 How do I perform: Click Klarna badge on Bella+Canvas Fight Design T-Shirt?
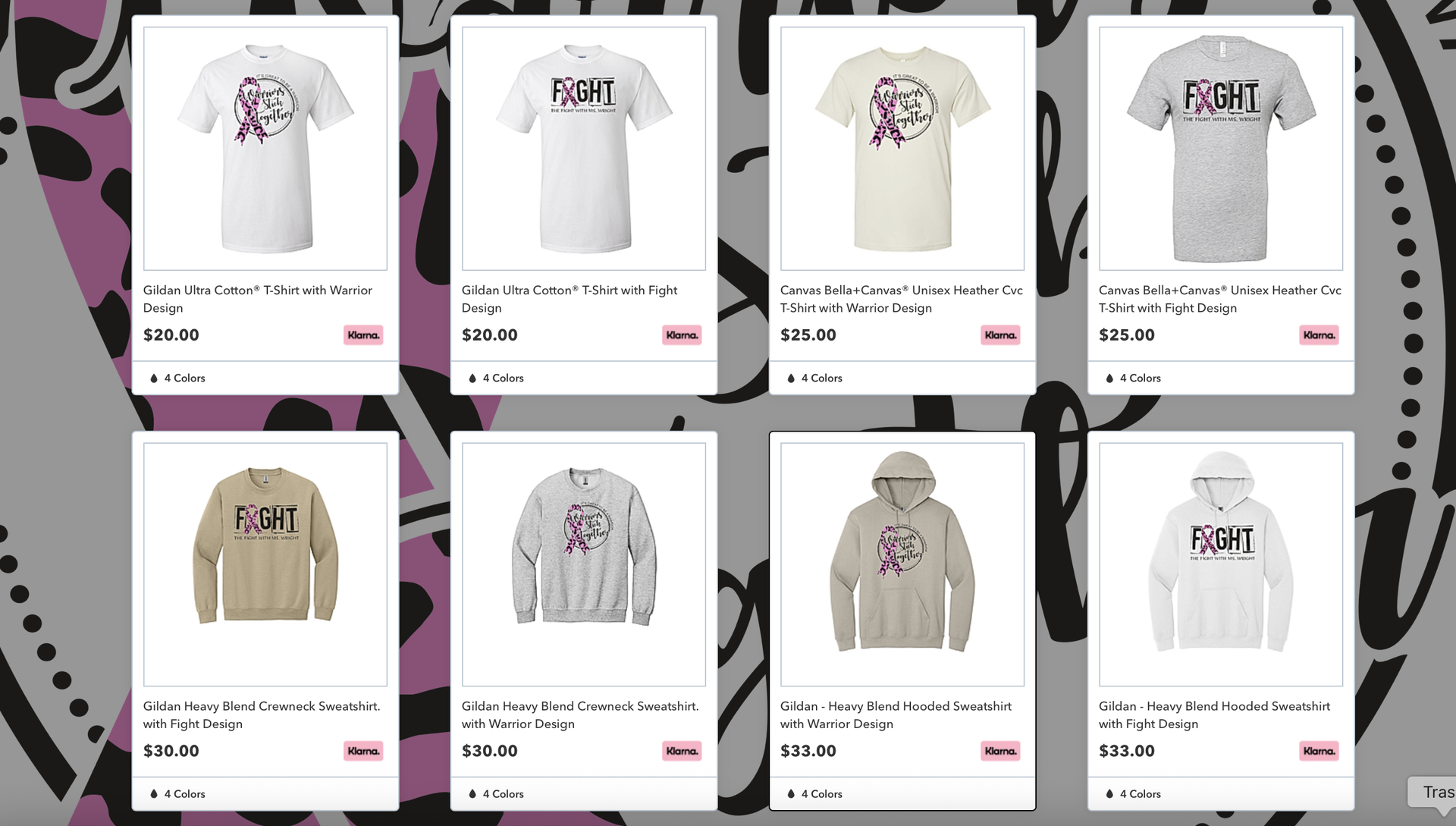(1319, 335)
